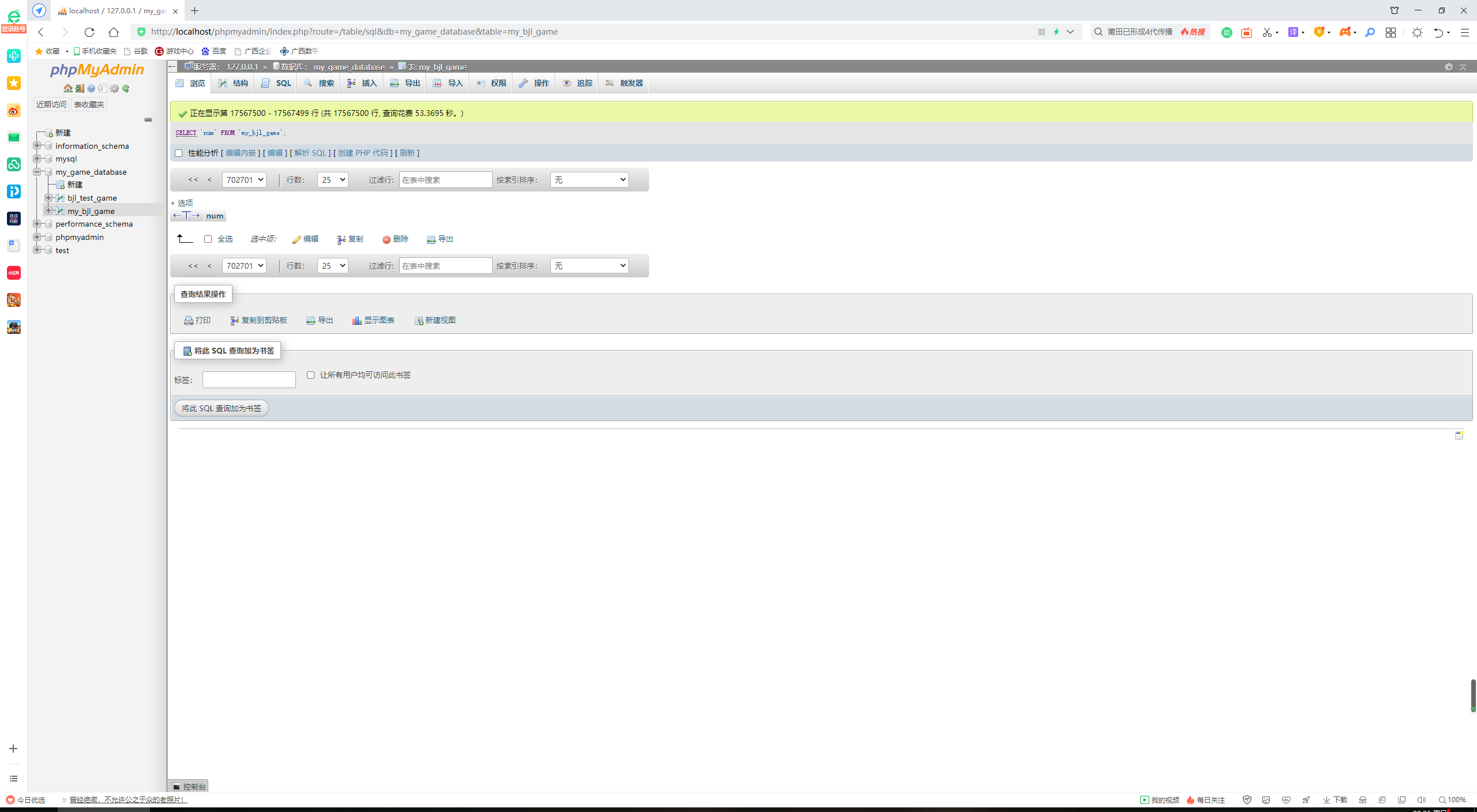Switch to the Triggers (触发器) tab

click(624, 83)
